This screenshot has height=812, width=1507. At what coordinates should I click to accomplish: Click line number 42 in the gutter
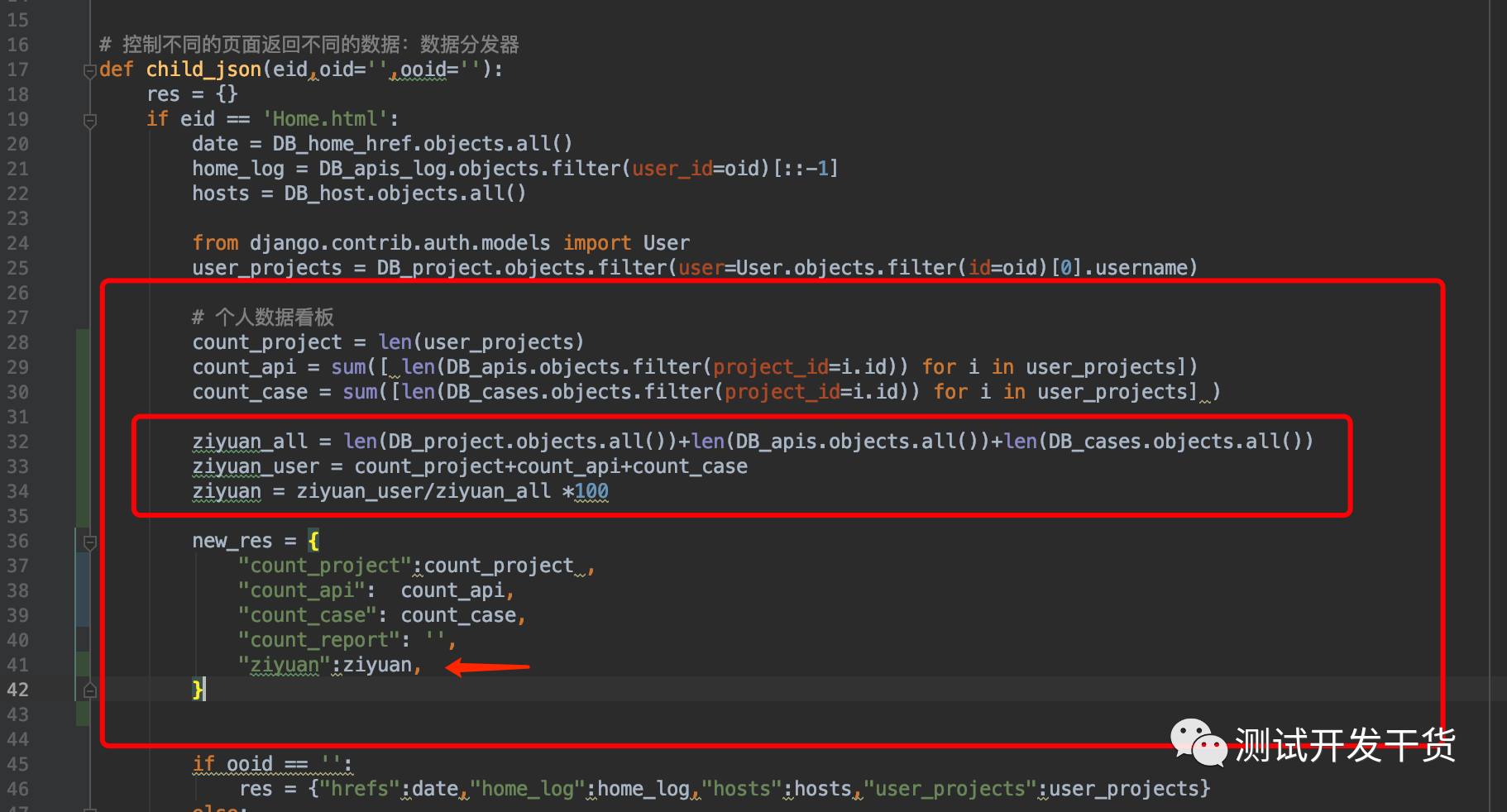point(18,690)
